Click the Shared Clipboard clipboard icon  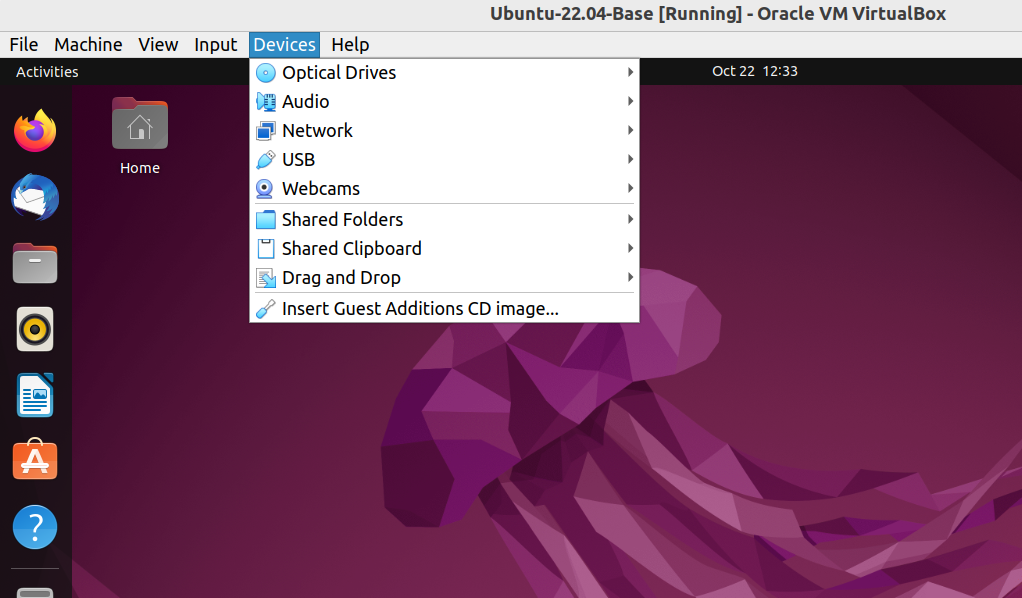click(266, 248)
